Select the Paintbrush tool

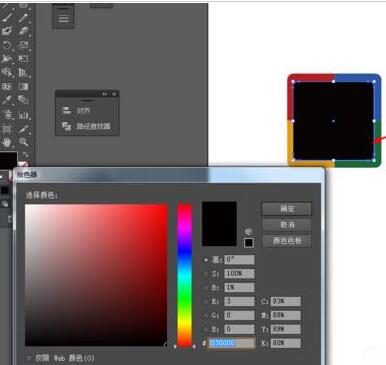[7, 17]
